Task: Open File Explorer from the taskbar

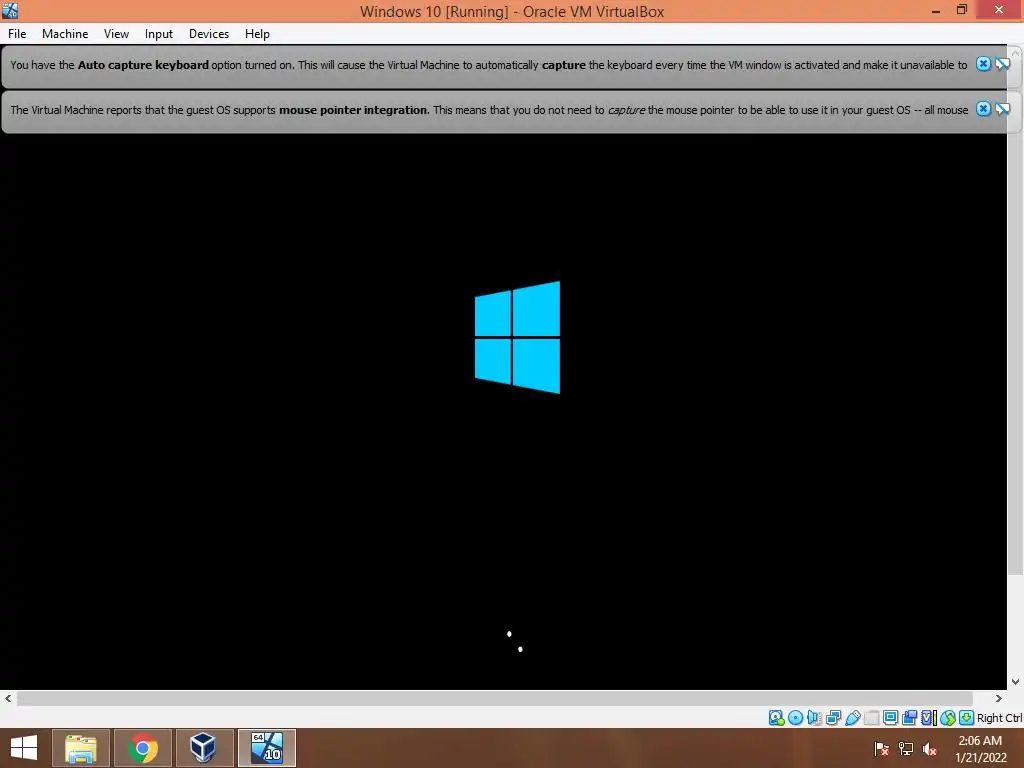Action: 80,748
